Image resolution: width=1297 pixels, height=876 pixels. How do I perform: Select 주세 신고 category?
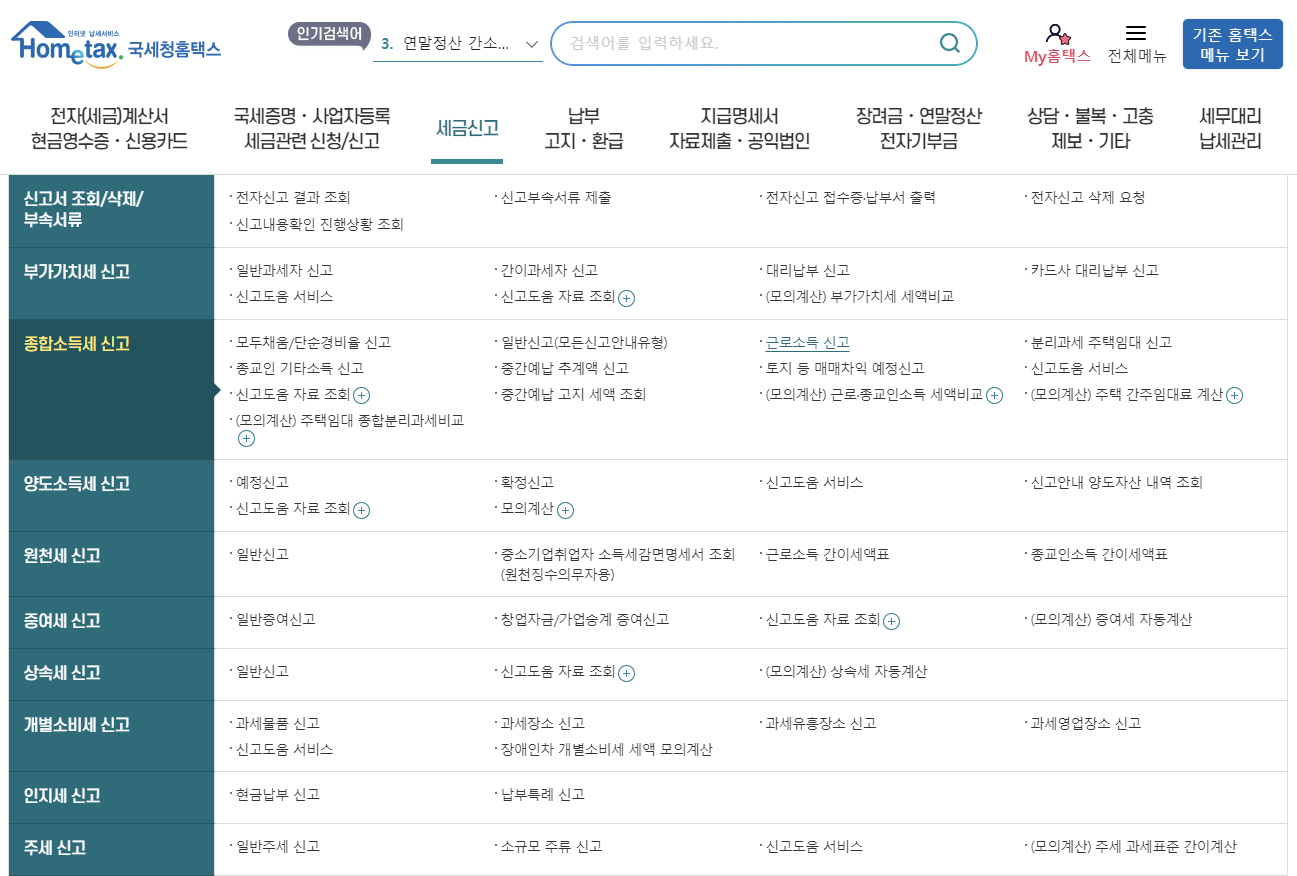point(111,849)
